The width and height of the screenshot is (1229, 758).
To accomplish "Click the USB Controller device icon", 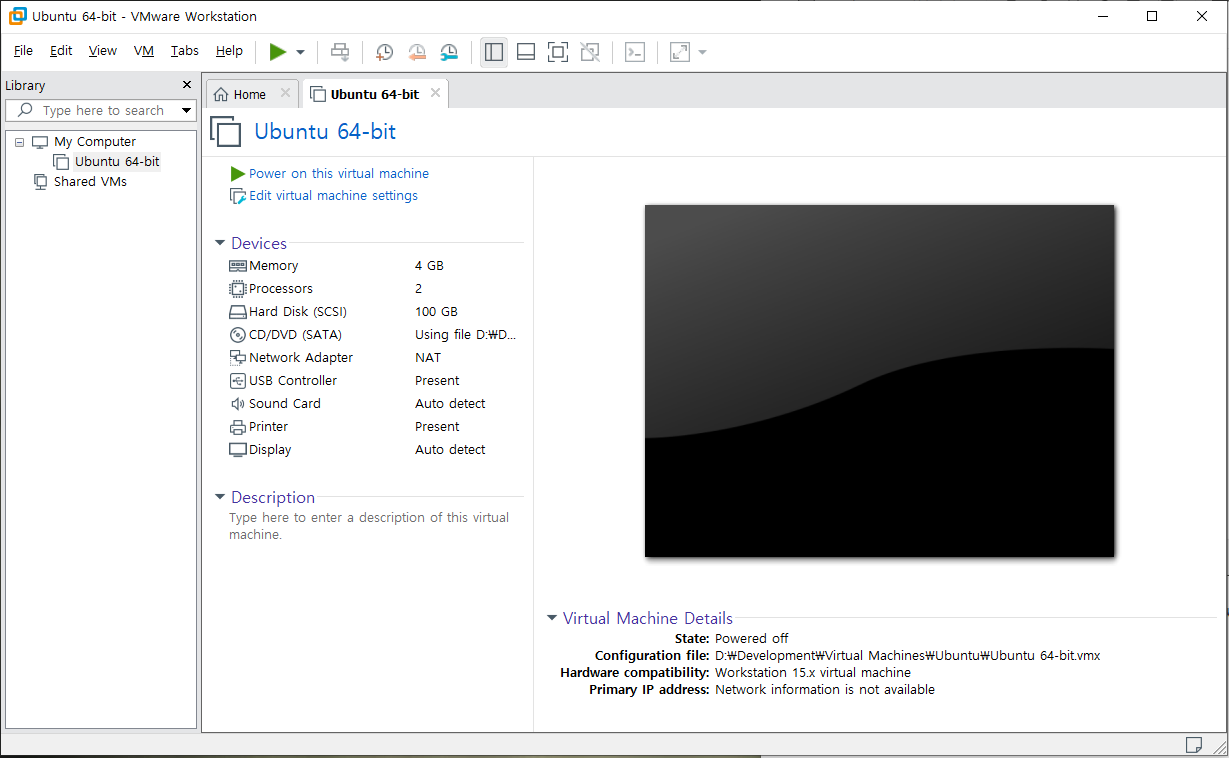I will click(x=238, y=381).
